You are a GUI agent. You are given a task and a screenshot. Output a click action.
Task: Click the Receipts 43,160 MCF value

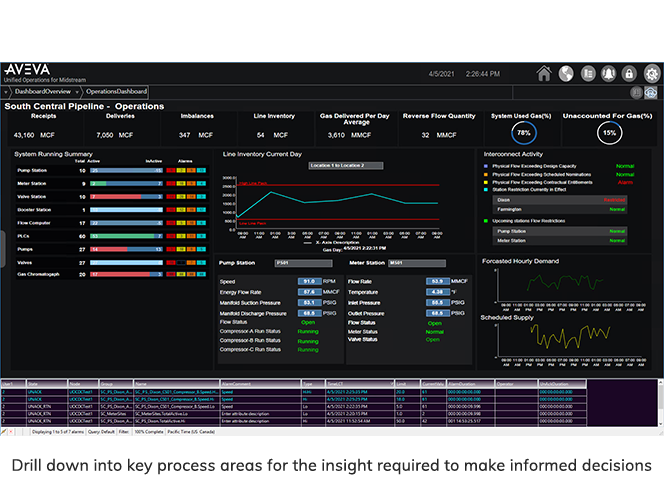point(34,135)
